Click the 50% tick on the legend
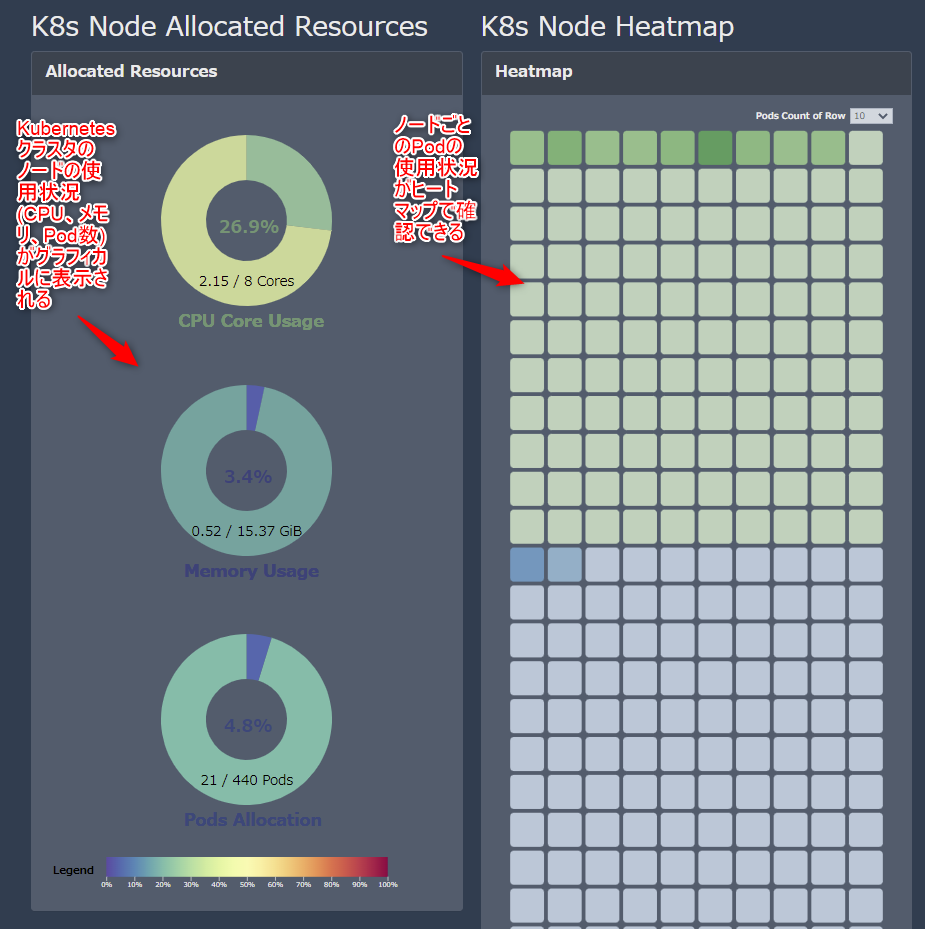The width and height of the screenshot is (925, 929). click(x=247, y=885)
